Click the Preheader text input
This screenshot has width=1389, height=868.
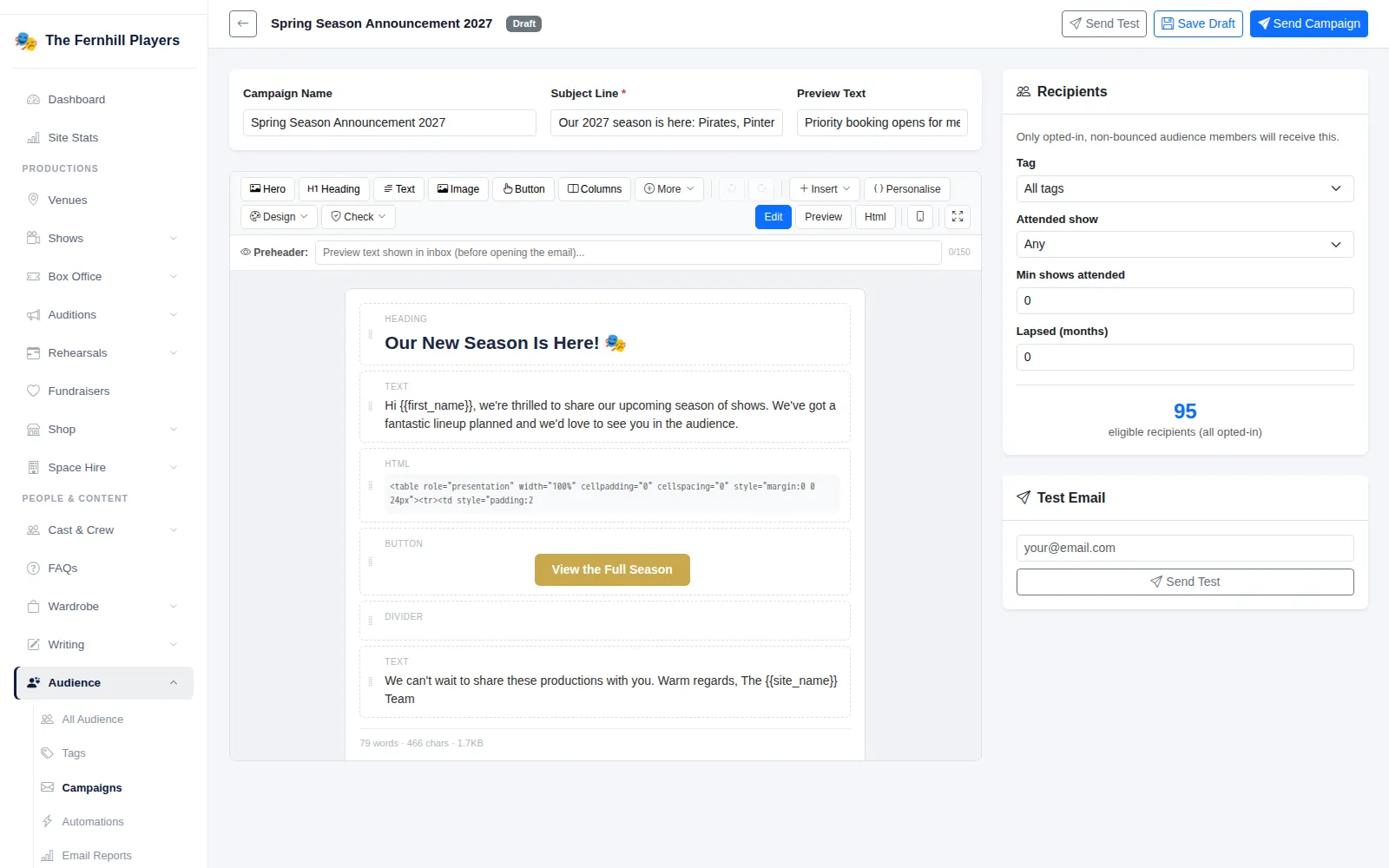[629, 253]
